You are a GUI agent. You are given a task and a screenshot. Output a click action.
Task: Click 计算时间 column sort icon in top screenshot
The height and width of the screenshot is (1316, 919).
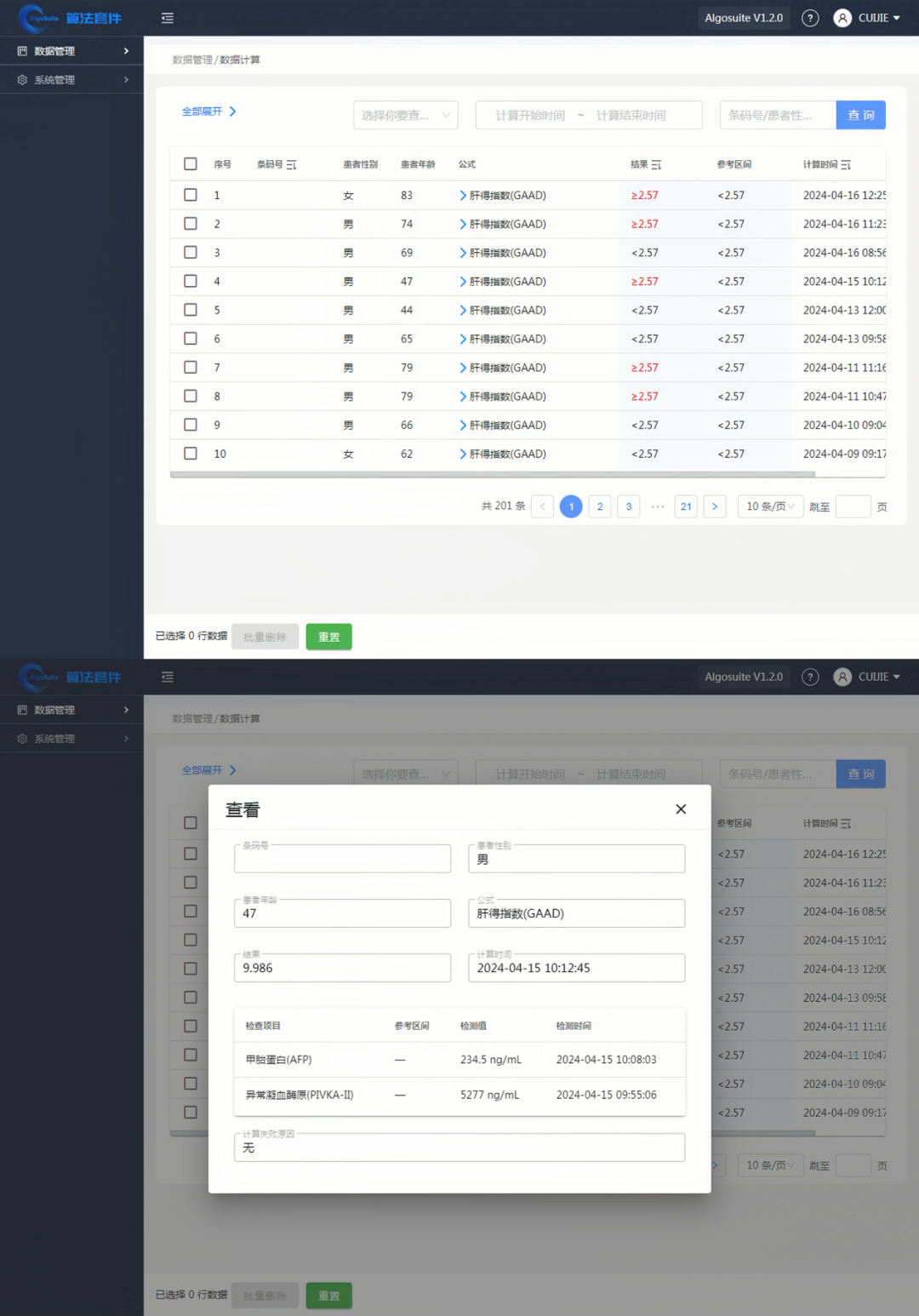click(846, 164)
